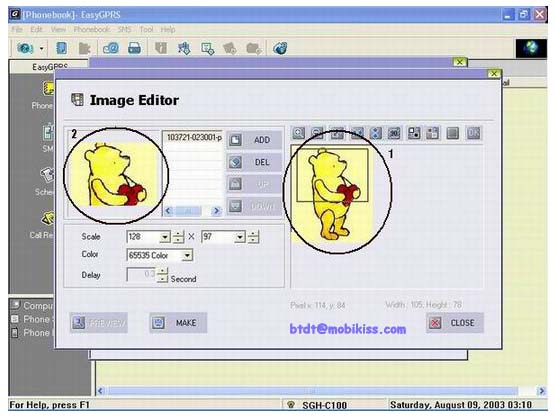
Task: Click the email @ toolbar icon
Action: pos(111,48)
